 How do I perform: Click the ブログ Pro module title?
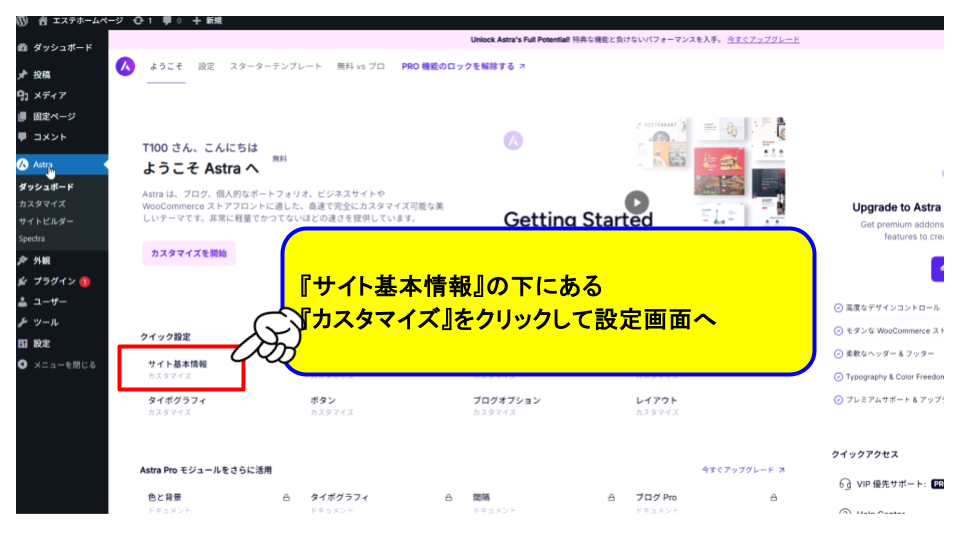click(656, 497)
